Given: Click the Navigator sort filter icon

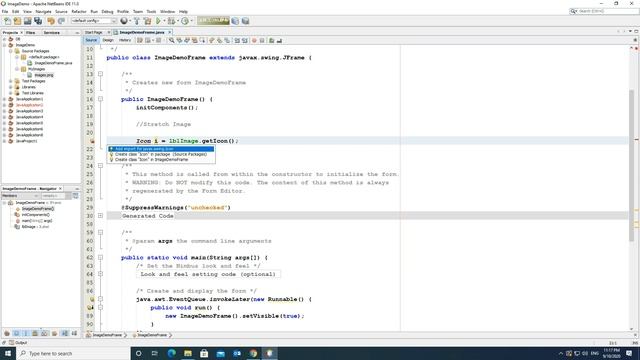Looking at the screenshot, I should click(76, 196).
